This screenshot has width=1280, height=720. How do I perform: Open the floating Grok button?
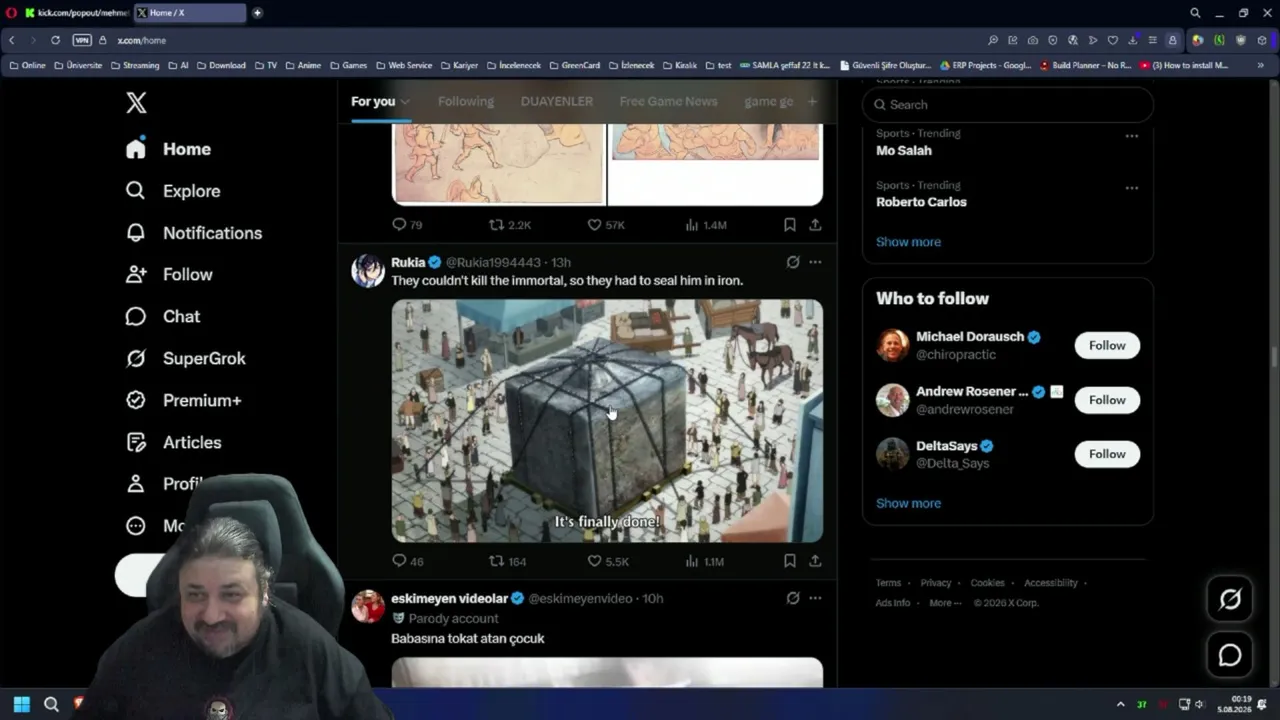1230,599
